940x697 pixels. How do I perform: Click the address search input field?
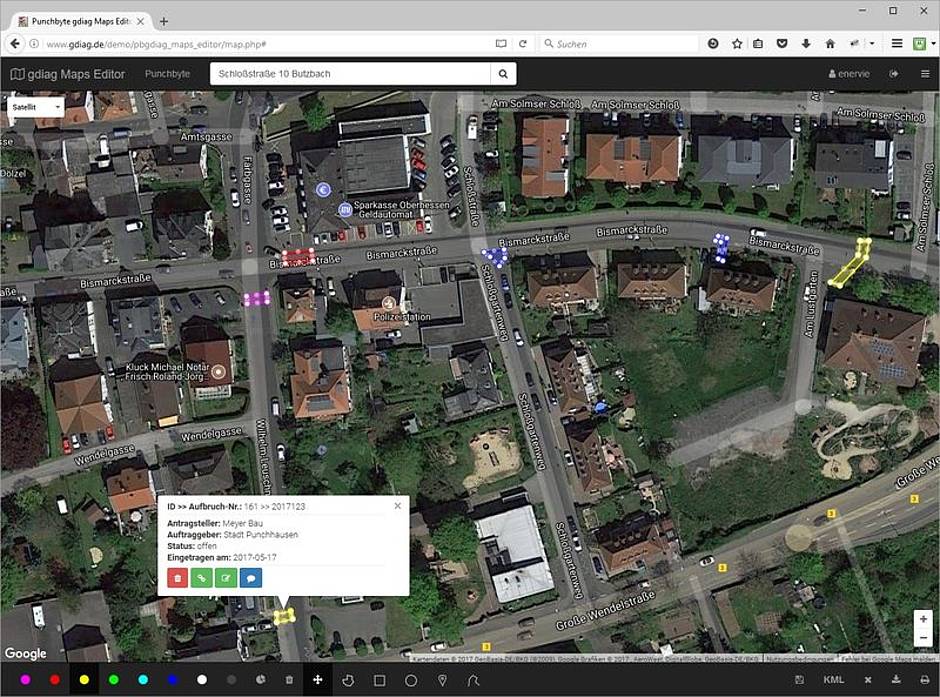[350, 74]
